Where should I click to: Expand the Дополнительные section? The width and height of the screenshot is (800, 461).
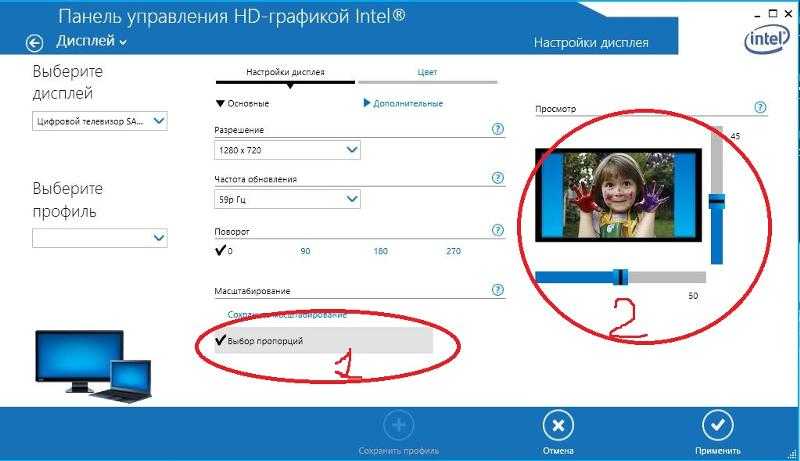403,104
